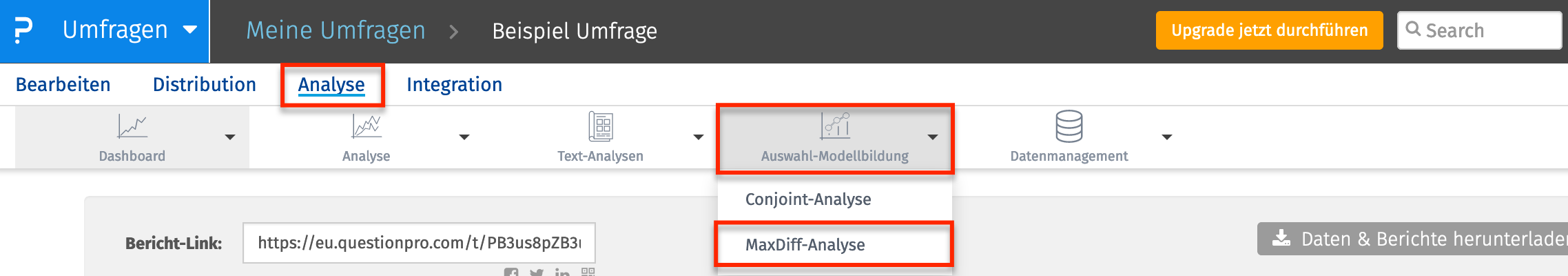The width and height of the screenshot is (1568, 276).
Task: Expand the Datenmanagement dropdown arrow
Action: click(x=1166, y=137)
